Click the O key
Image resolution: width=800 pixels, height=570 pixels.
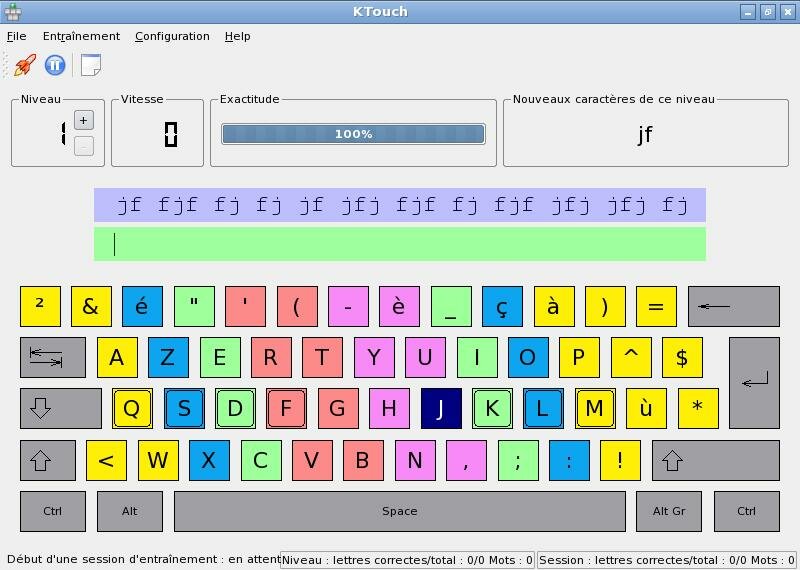click(529, 357)
